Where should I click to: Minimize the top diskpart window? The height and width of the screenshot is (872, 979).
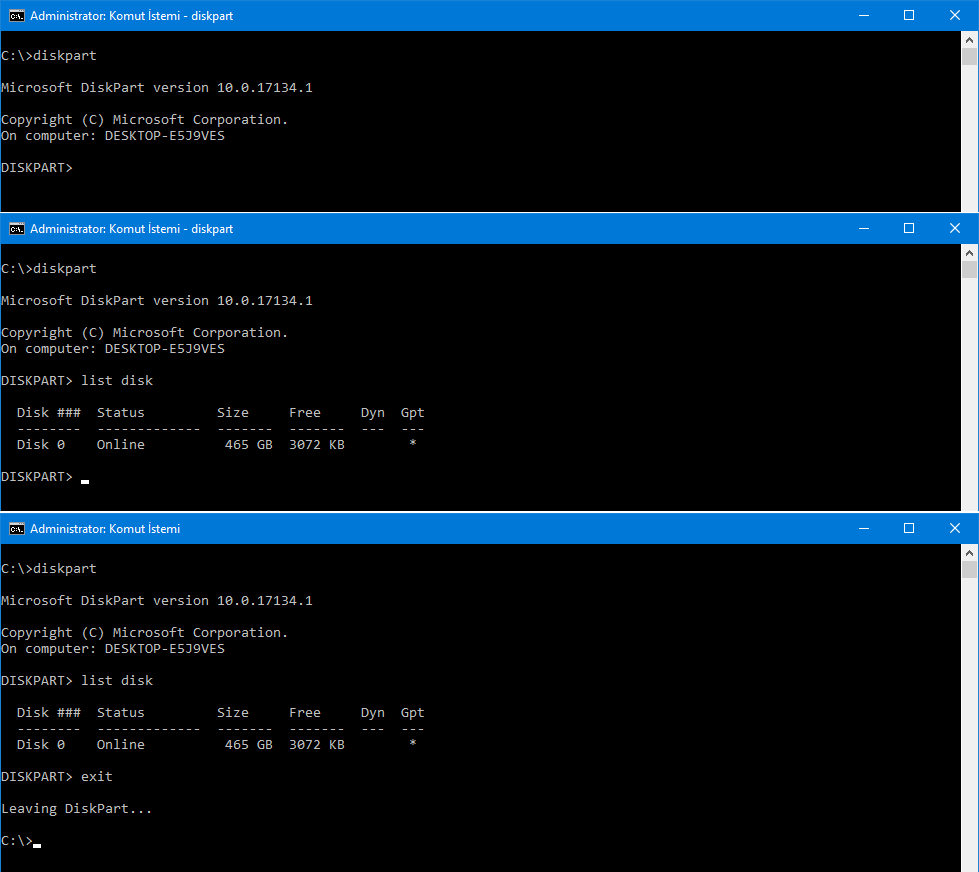pyautogui.click(x=864, y=16)
